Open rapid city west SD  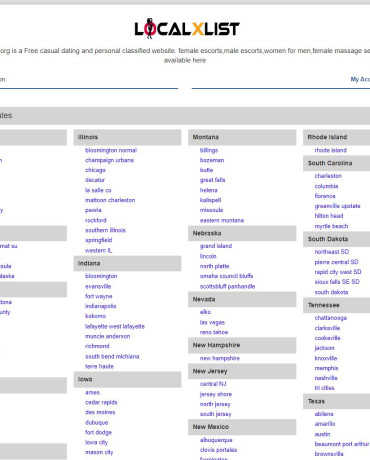pyautogui.click(x=338, y=272)
